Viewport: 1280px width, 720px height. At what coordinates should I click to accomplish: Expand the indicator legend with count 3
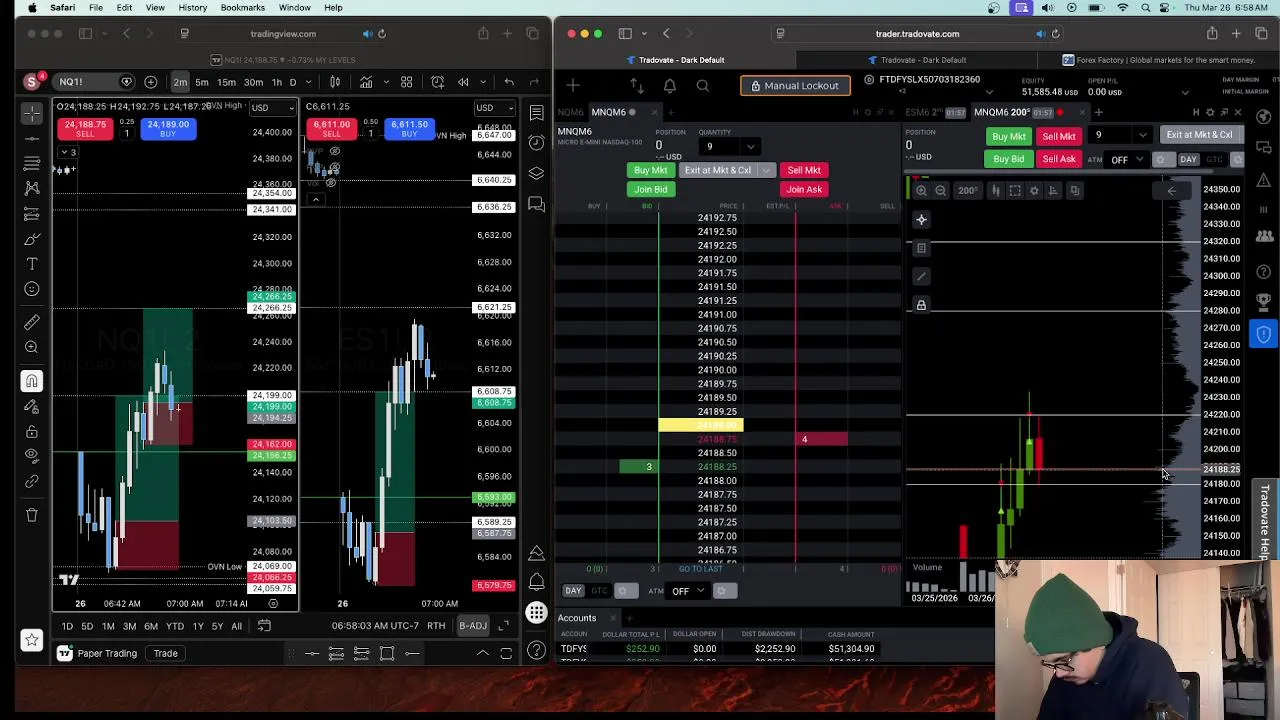68,152
